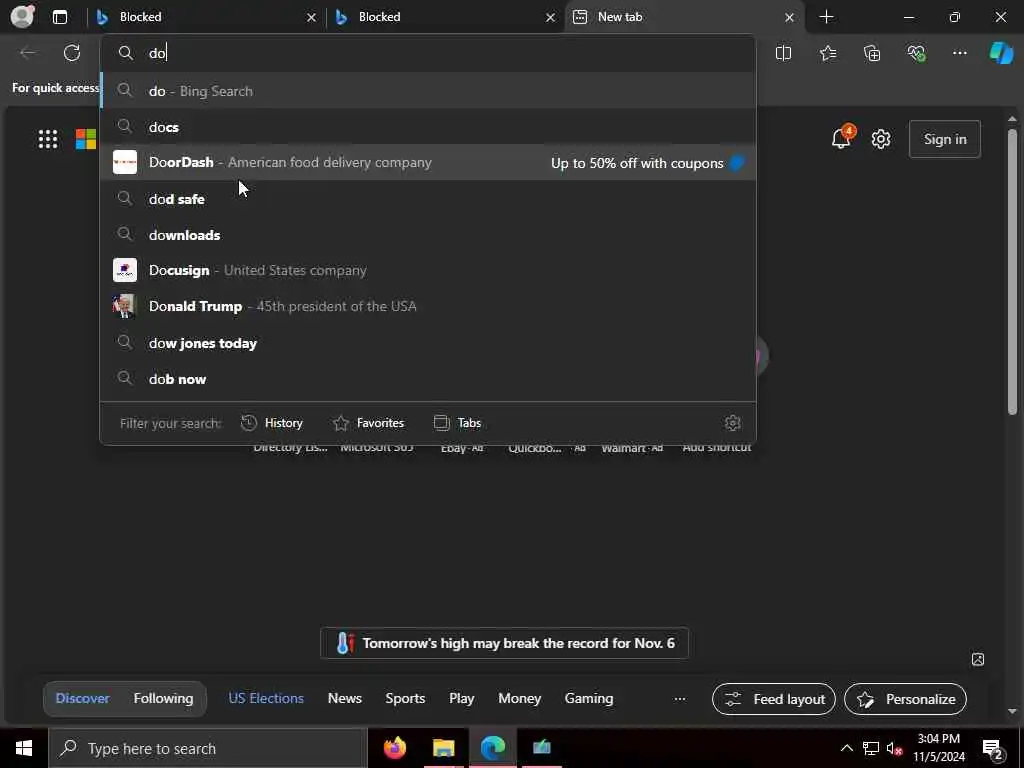Open Settings and more ellipsis menu

[959, 53]
